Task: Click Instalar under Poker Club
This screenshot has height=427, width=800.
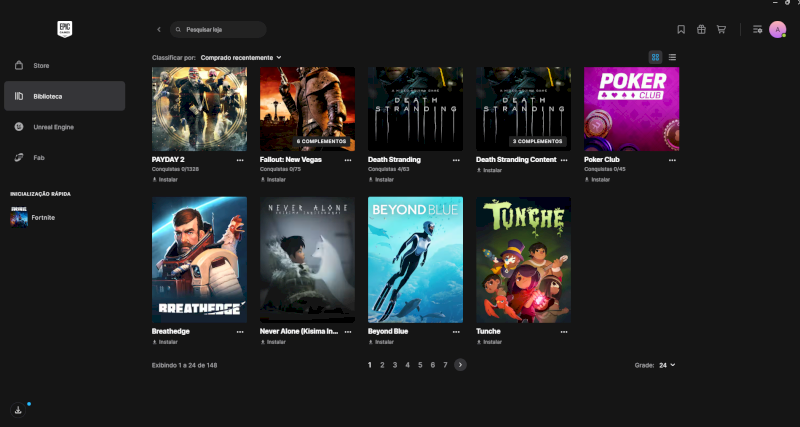Action: pyautogui.click(x=597, y=180)
